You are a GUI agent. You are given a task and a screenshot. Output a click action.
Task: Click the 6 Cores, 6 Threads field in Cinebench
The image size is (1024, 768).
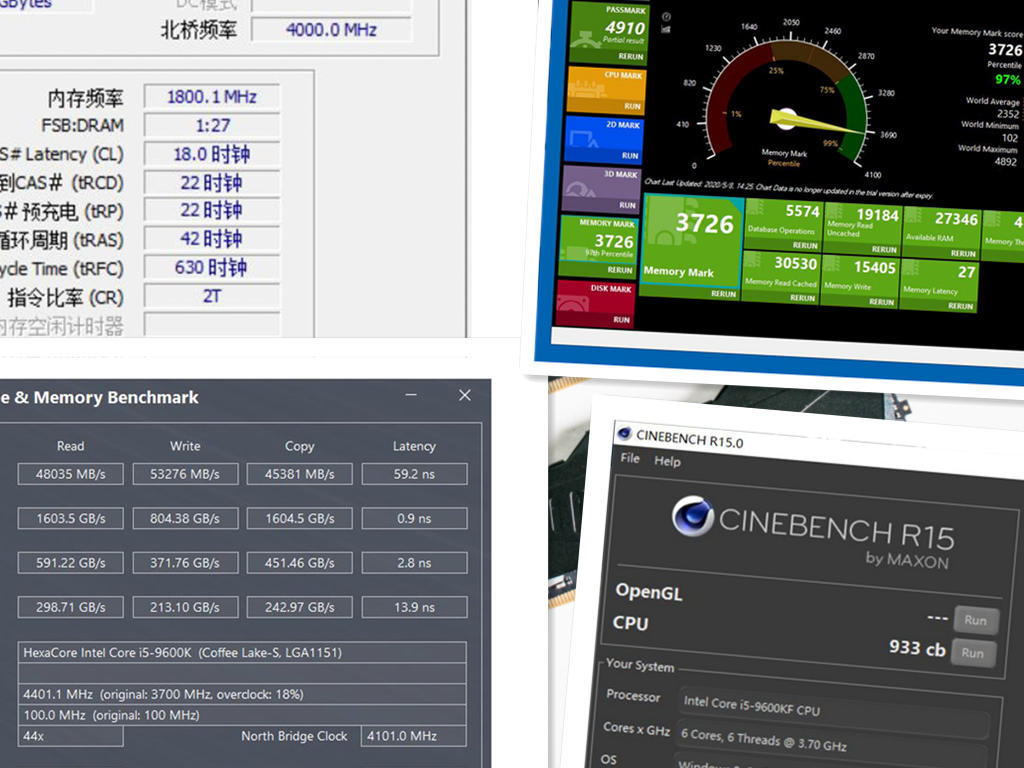(x=831, y=743)
